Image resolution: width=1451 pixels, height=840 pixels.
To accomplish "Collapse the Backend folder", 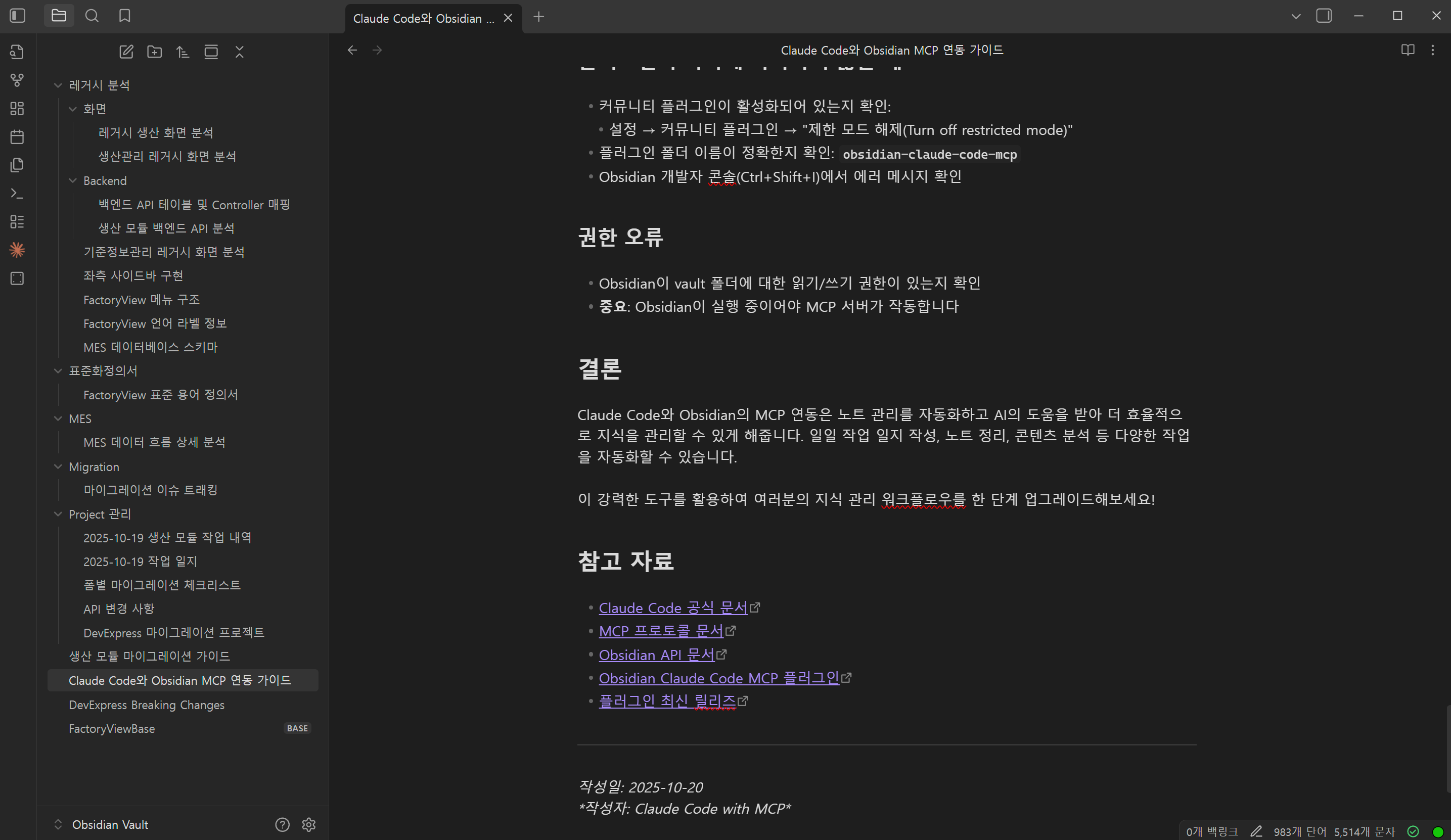I will coord(73,181).
